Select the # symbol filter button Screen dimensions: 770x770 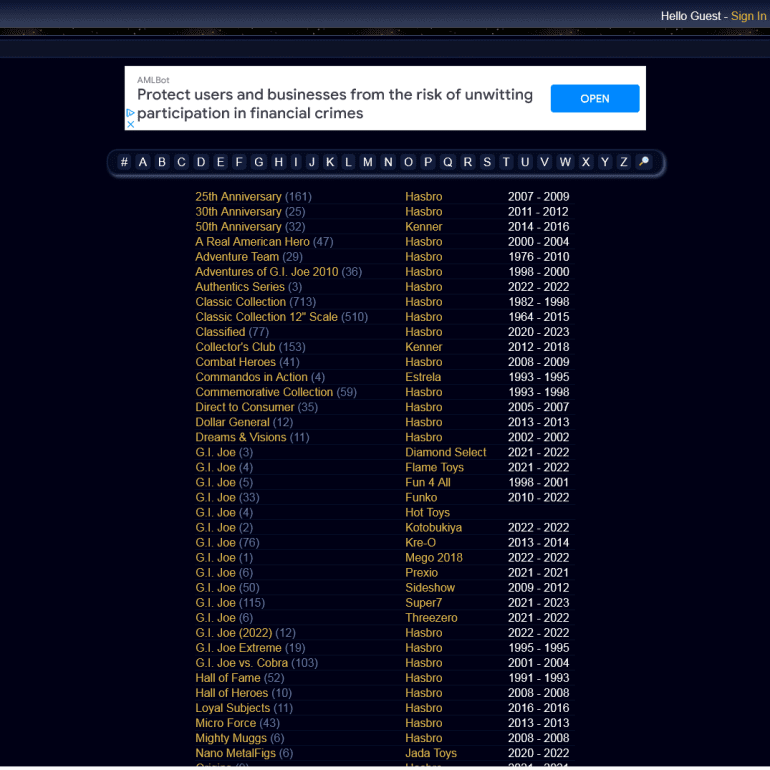[124, 162]
